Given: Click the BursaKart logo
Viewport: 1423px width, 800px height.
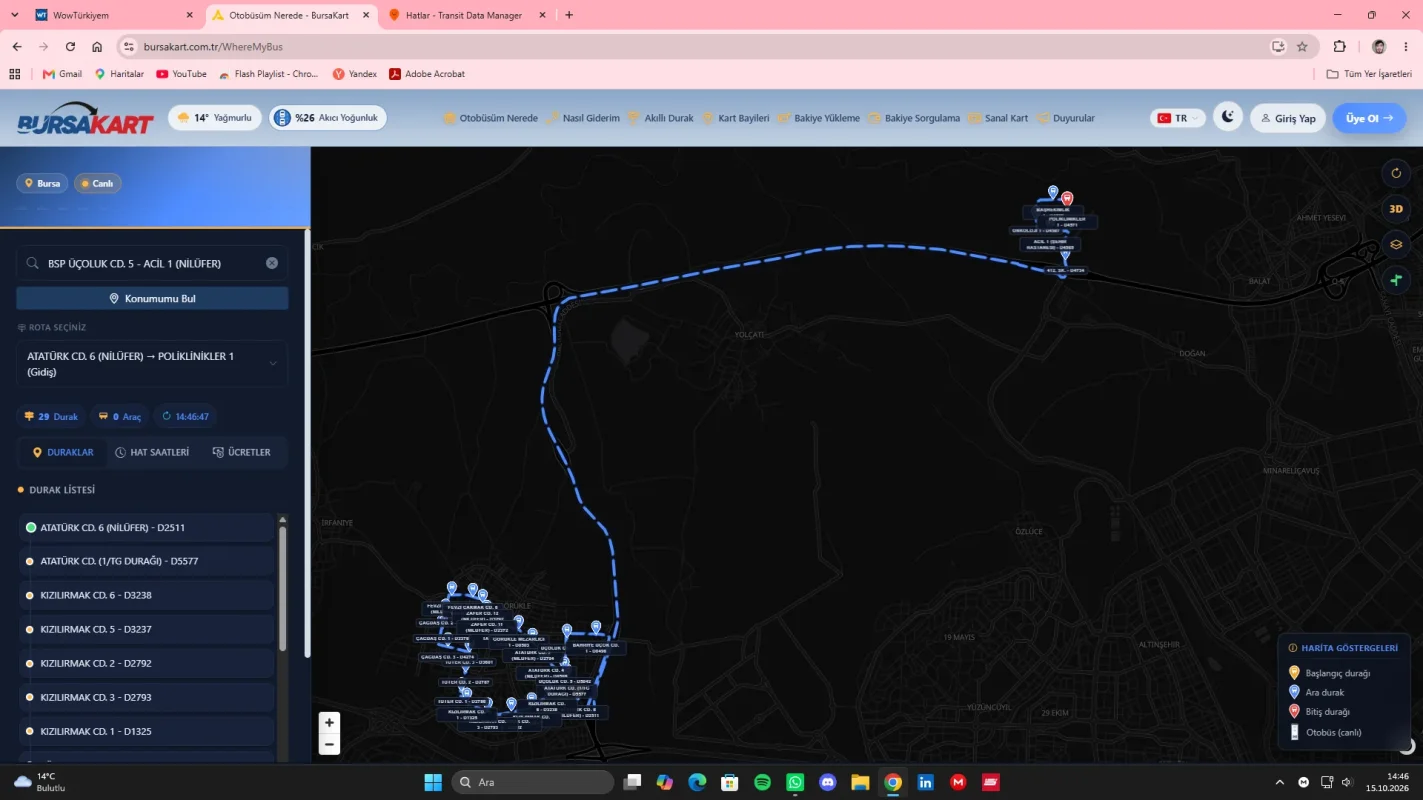Looking at the screenshot, I should tap(85, 118).
